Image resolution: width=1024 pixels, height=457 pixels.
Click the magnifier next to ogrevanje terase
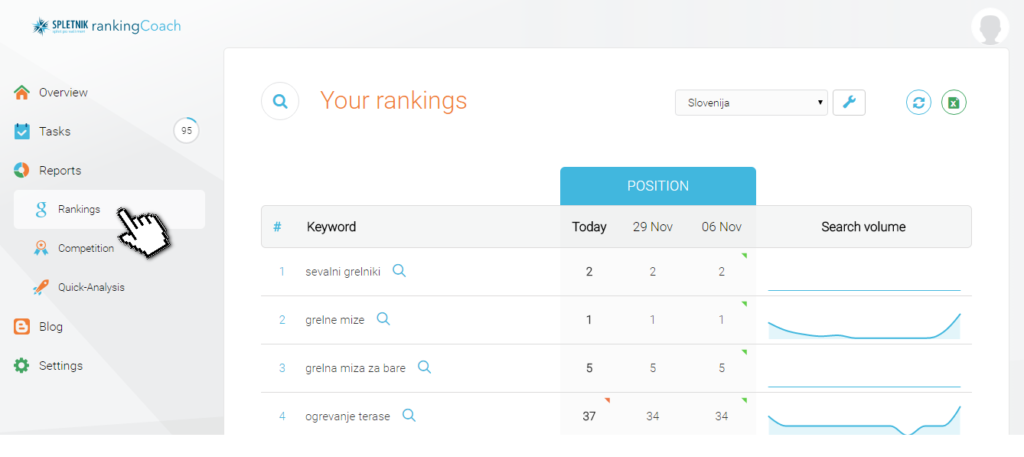click(x=409, y=415)
